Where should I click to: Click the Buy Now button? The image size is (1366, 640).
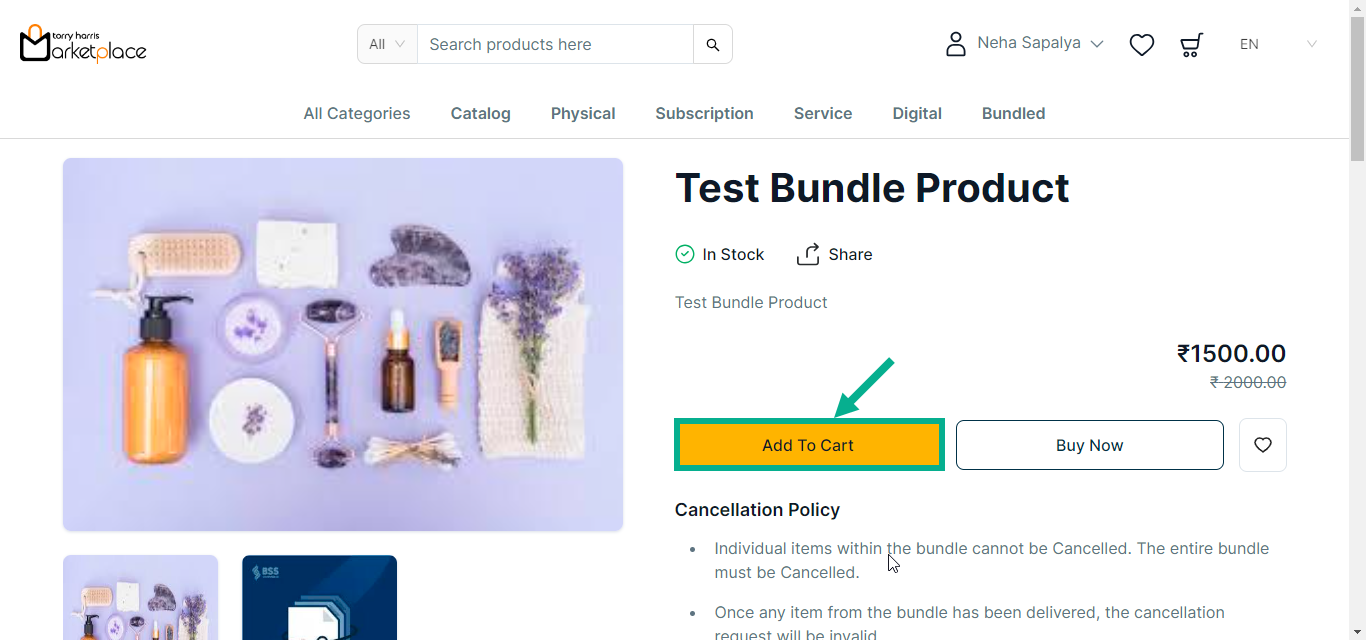click(1089, 445)
